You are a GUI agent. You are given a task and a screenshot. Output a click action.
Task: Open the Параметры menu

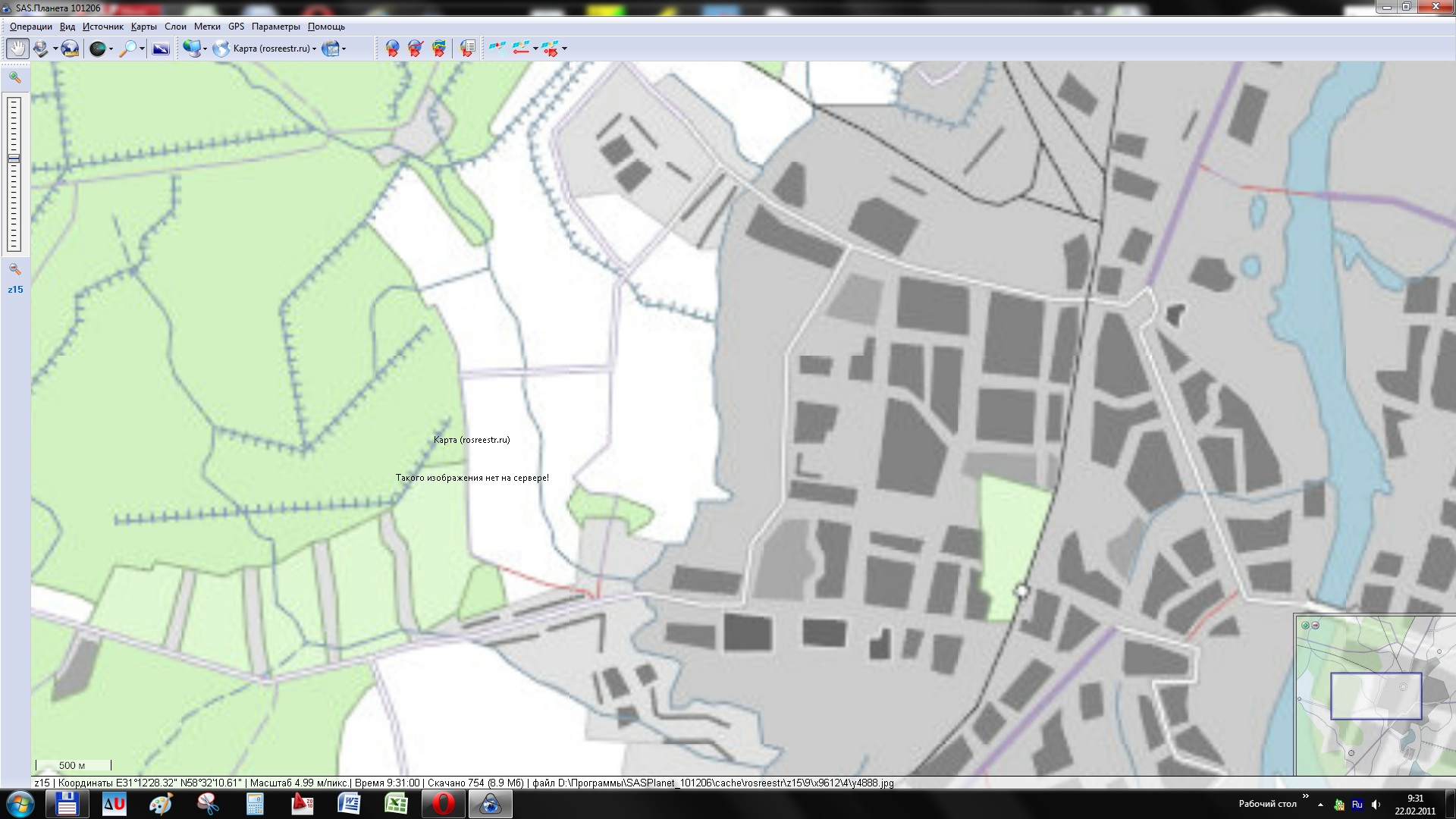[275, 27]
